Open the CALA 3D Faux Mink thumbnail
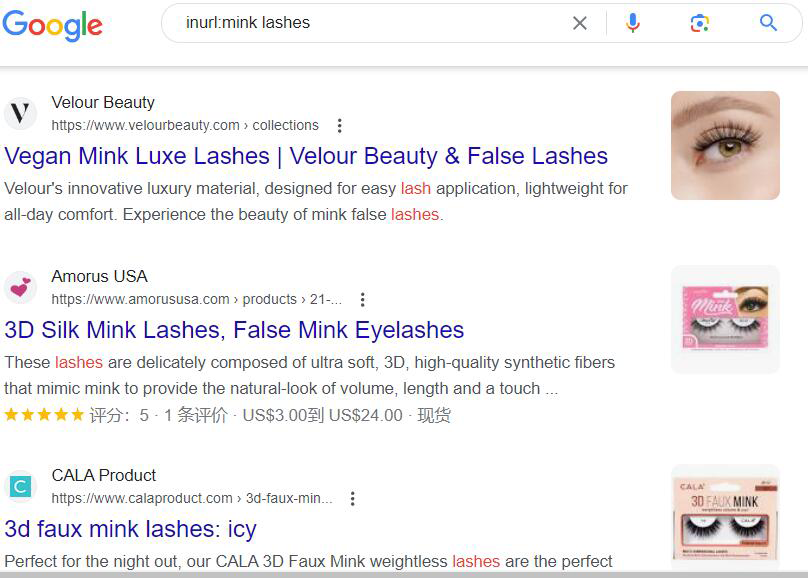This screenshot has height=578, width=808. [x=725, y=517]
